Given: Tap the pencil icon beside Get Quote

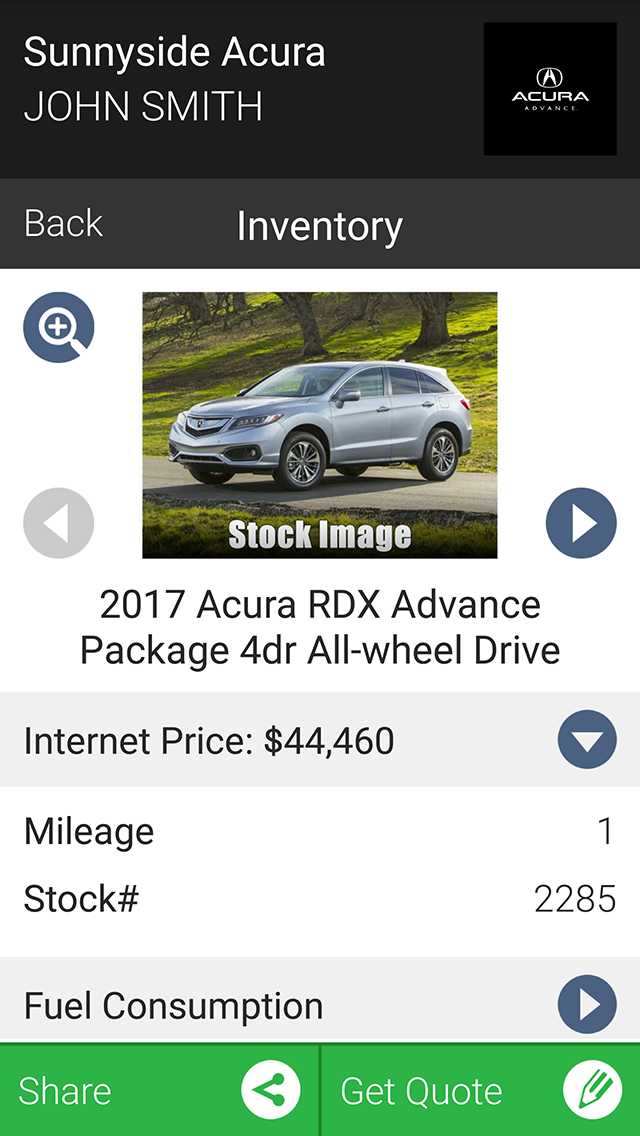Looking at the screenshot, I should [x=593, y=1090].
